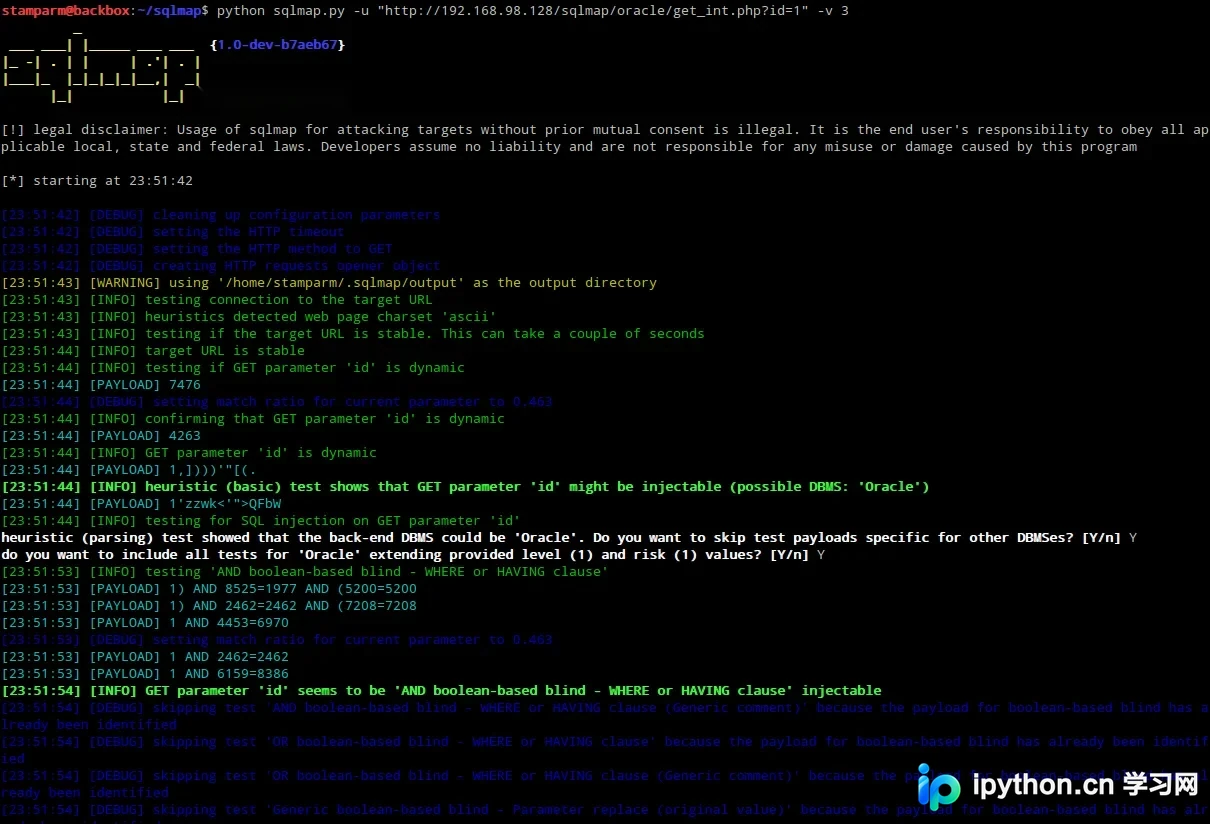Click payload '1 AND 6159=8386'
The image size is (1210, 824).
point(145,674)
